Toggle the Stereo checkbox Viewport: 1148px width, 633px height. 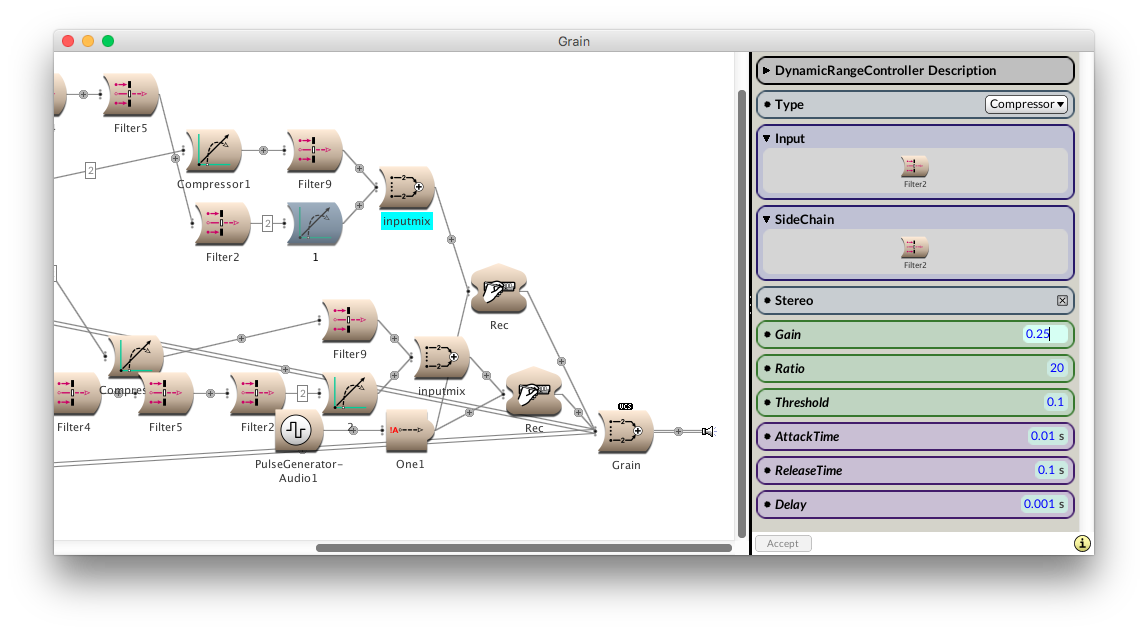point(1062,300)
